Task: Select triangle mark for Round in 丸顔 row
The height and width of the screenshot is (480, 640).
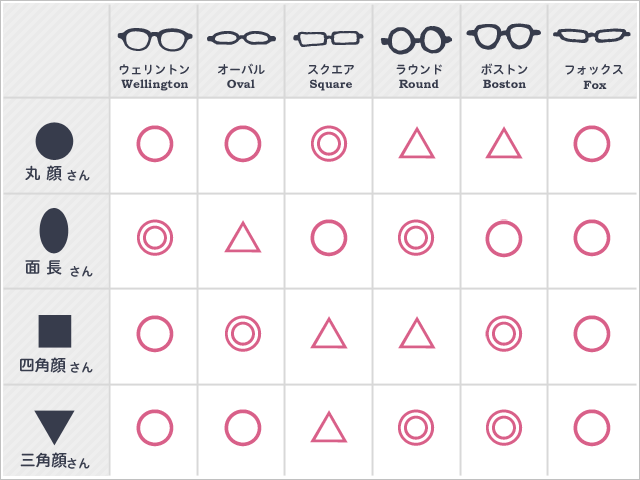Action: (417, 144)
